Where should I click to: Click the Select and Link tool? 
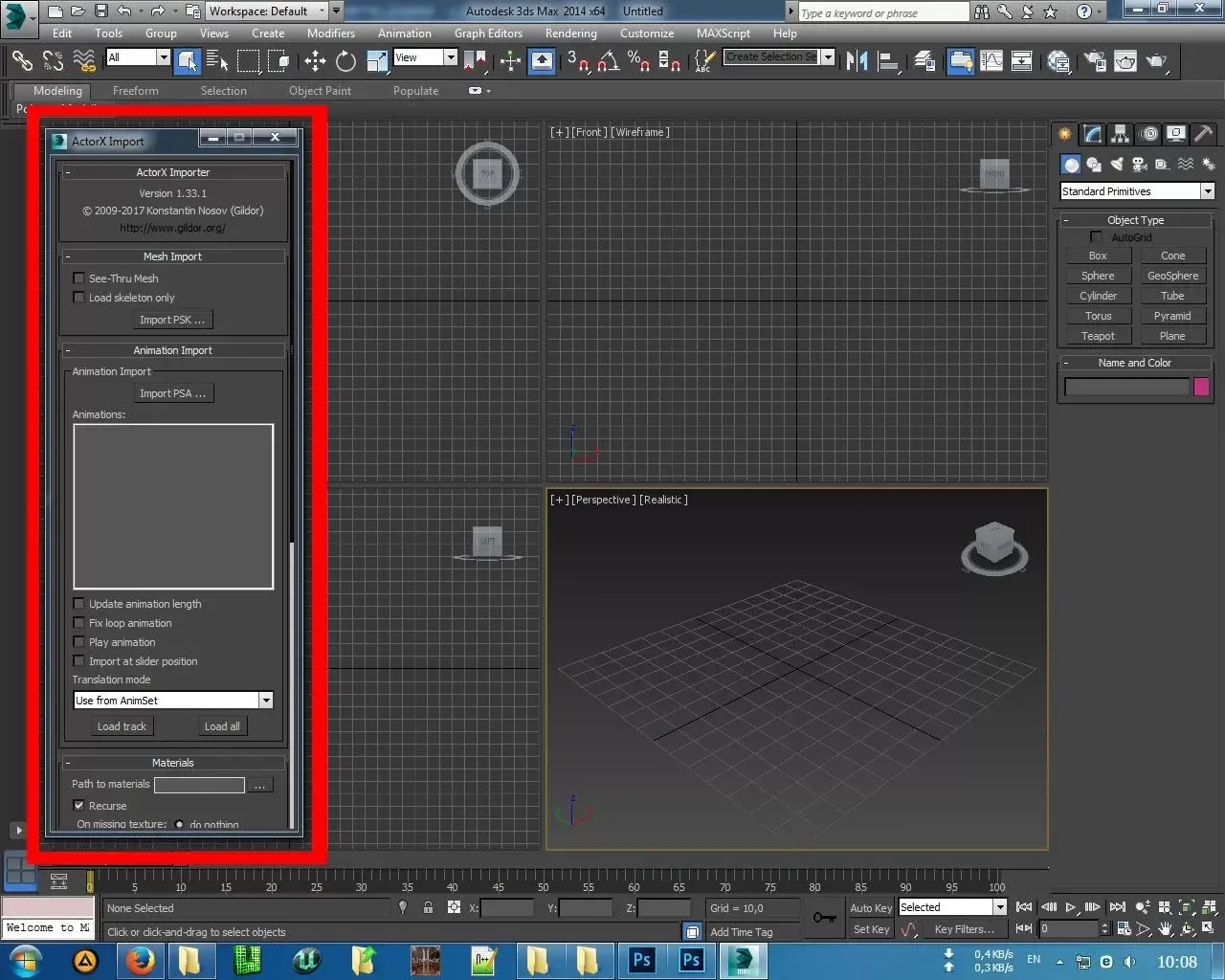pyautogui.click(x=22, y=61)
